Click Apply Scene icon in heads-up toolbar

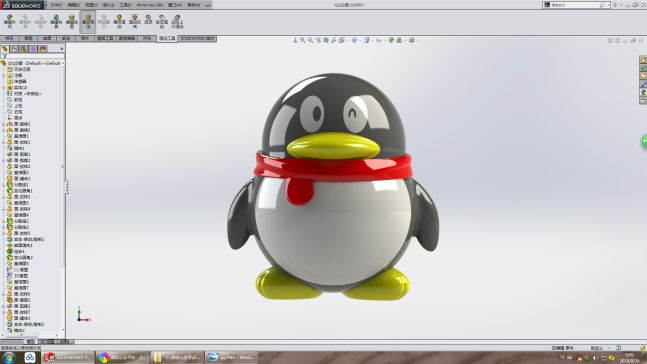pyautogui.click(x=399, y=40)
